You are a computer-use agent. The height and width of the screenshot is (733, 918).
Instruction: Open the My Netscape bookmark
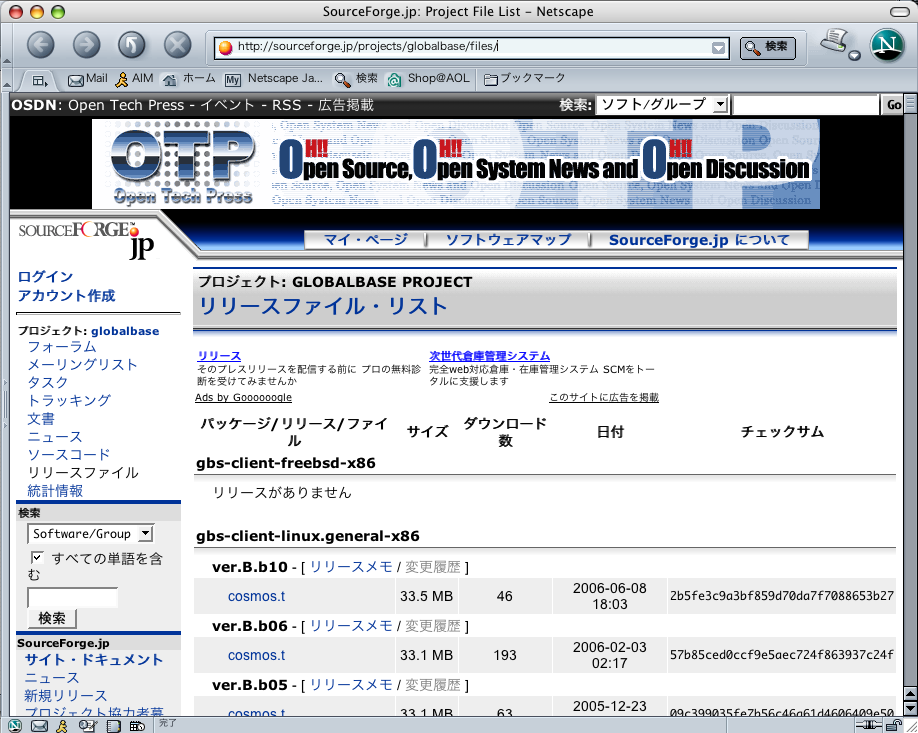point(273,79)
